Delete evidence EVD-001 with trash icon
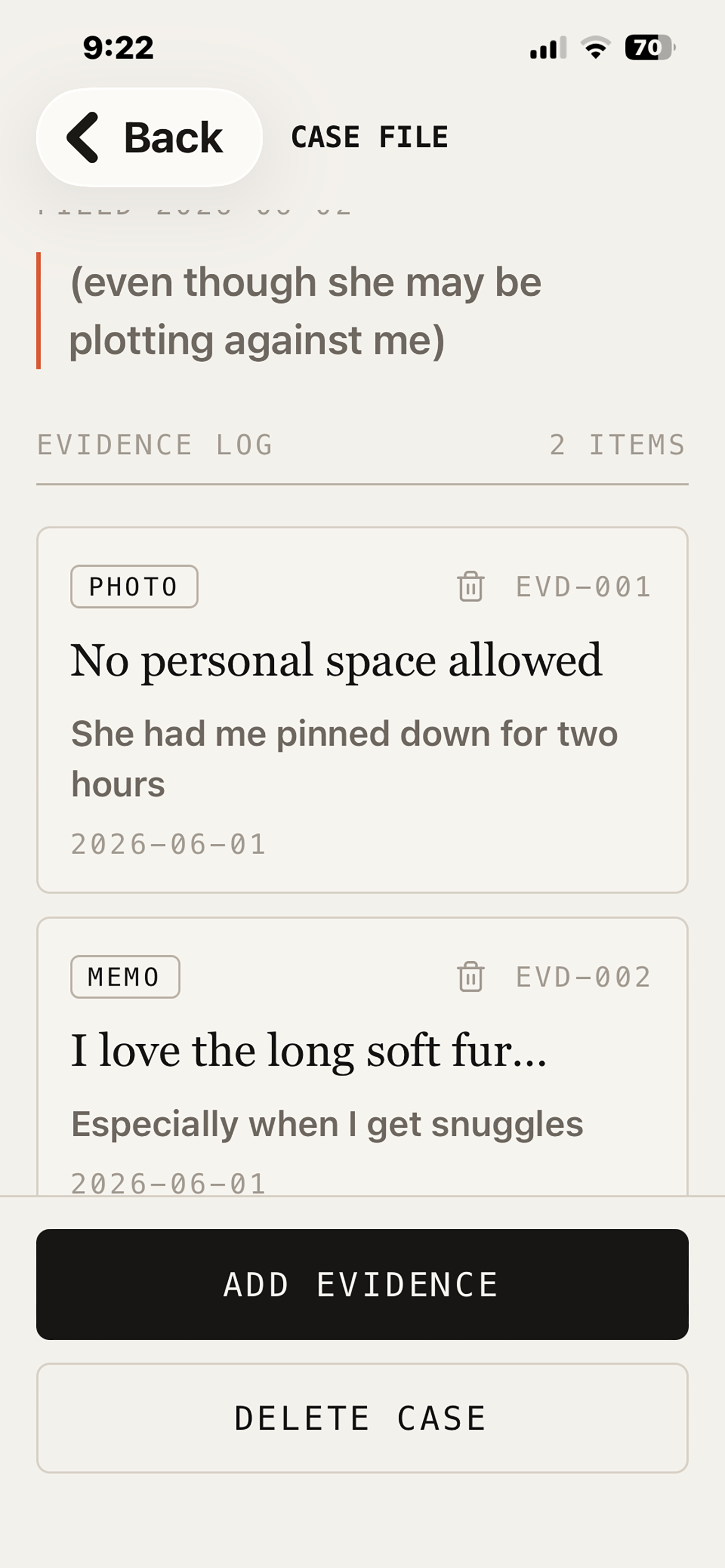Image resolution: width=725 pixels, height=1568 pixels. tap(470, 587)
